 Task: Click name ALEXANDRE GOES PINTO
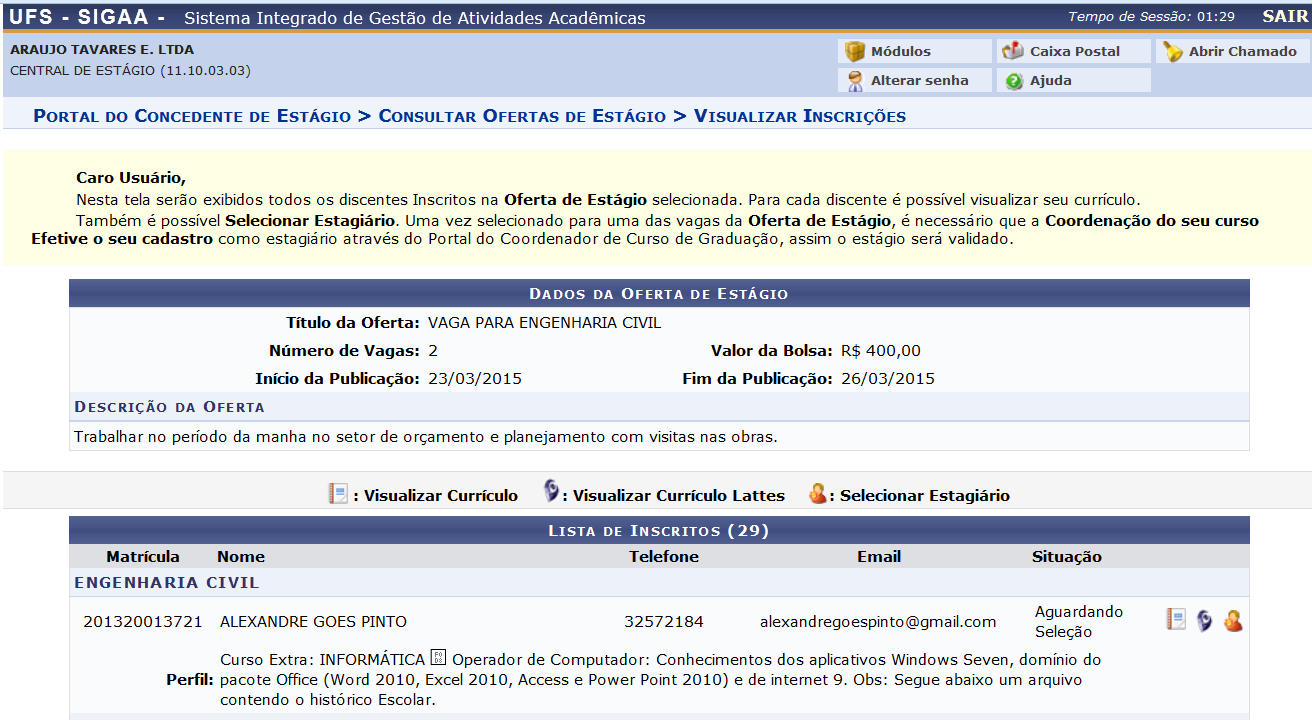pyautogui.click(x=313, y=622)
